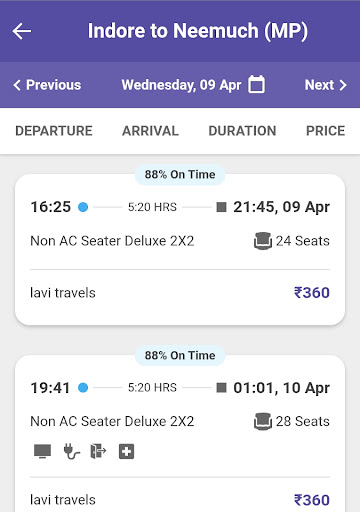Open the Wednesday, 09 Apr date selector

pyautogui.click(x=181, y=85)
